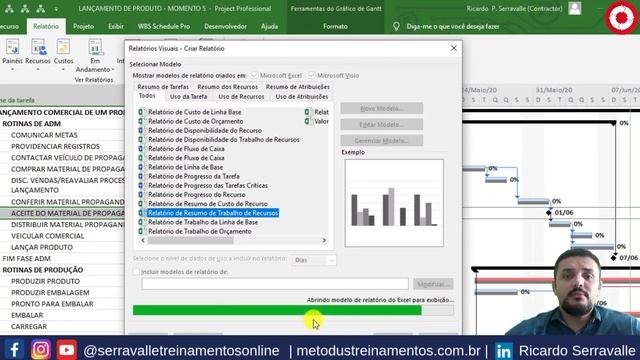The width and height of the screenshot is (640, 360).
Task: Open the Ajuda ribbon tab
Action: [x=269, y=26]
